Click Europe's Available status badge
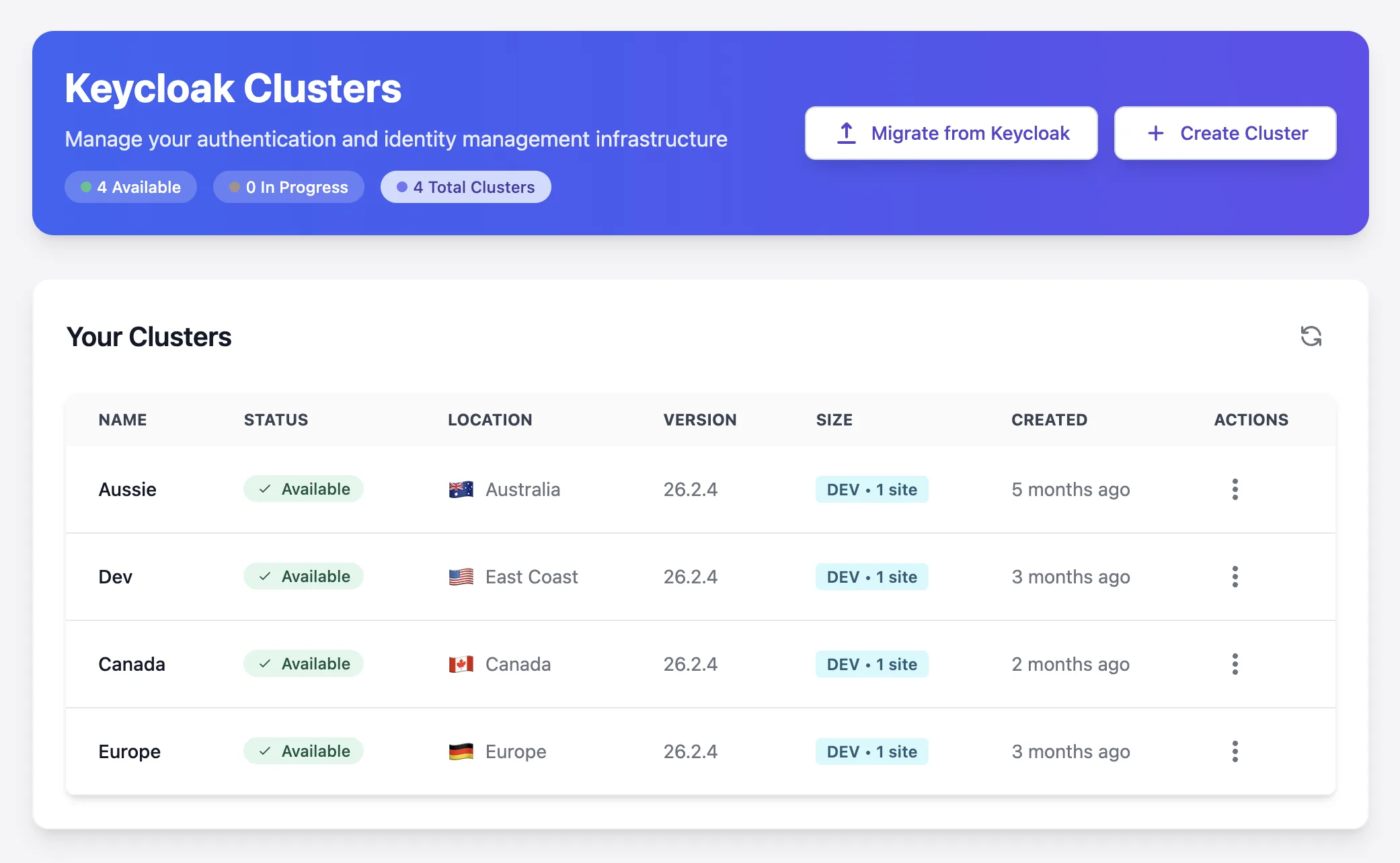The image size is (1400, 863). point(303,751)
